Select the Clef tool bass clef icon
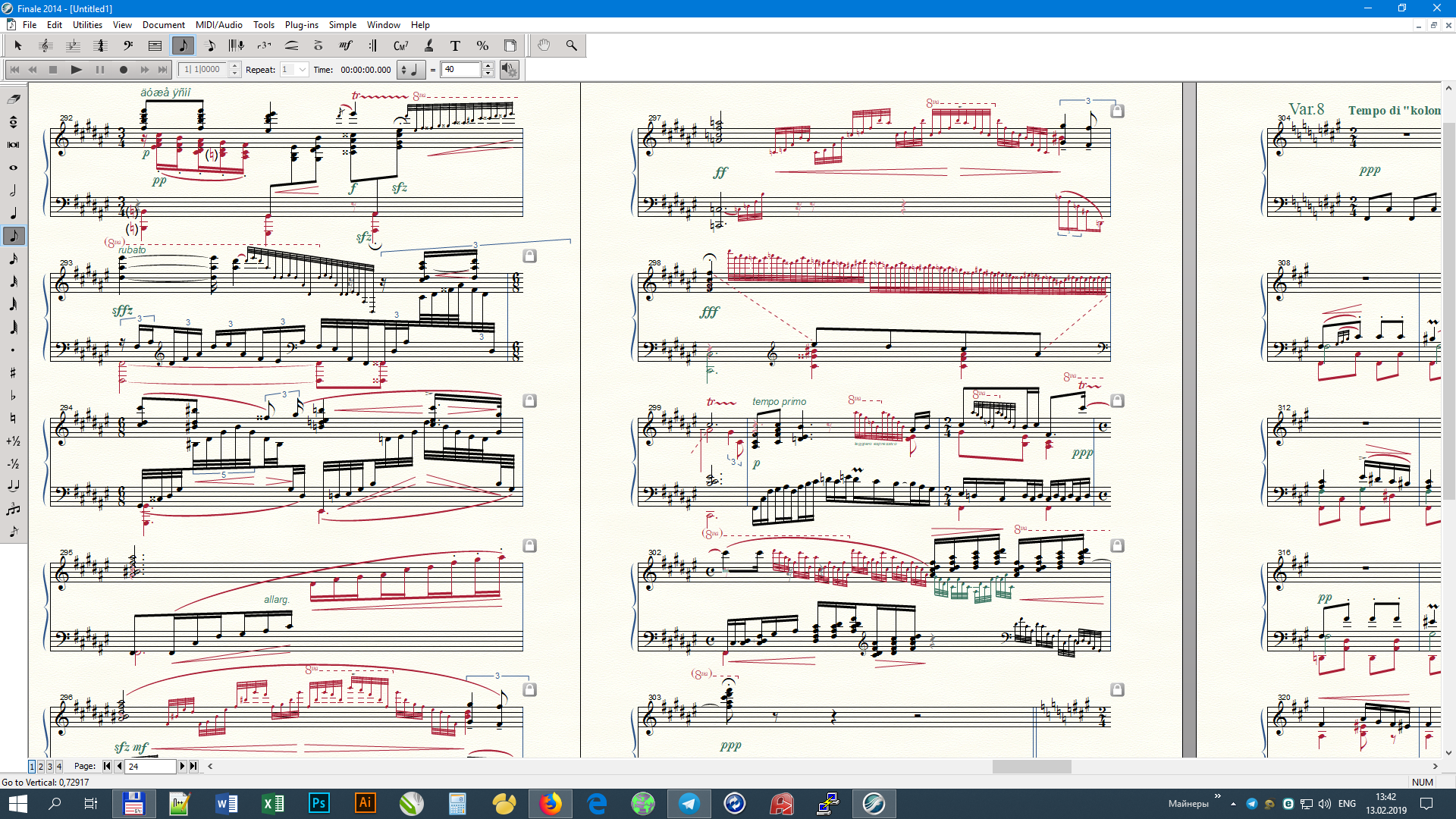The width and height of the screenshot is (1456, 819). (x=127, y=45)
